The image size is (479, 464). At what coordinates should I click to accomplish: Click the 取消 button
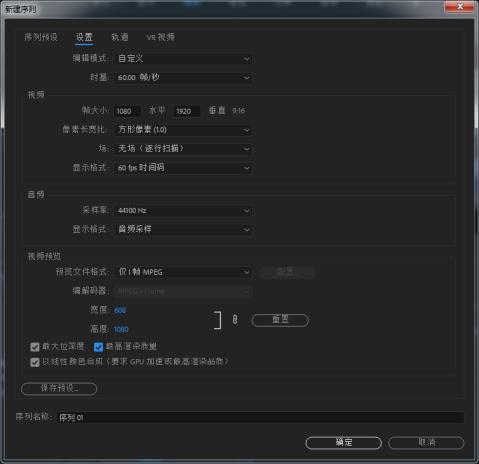[x=426, y=443]
